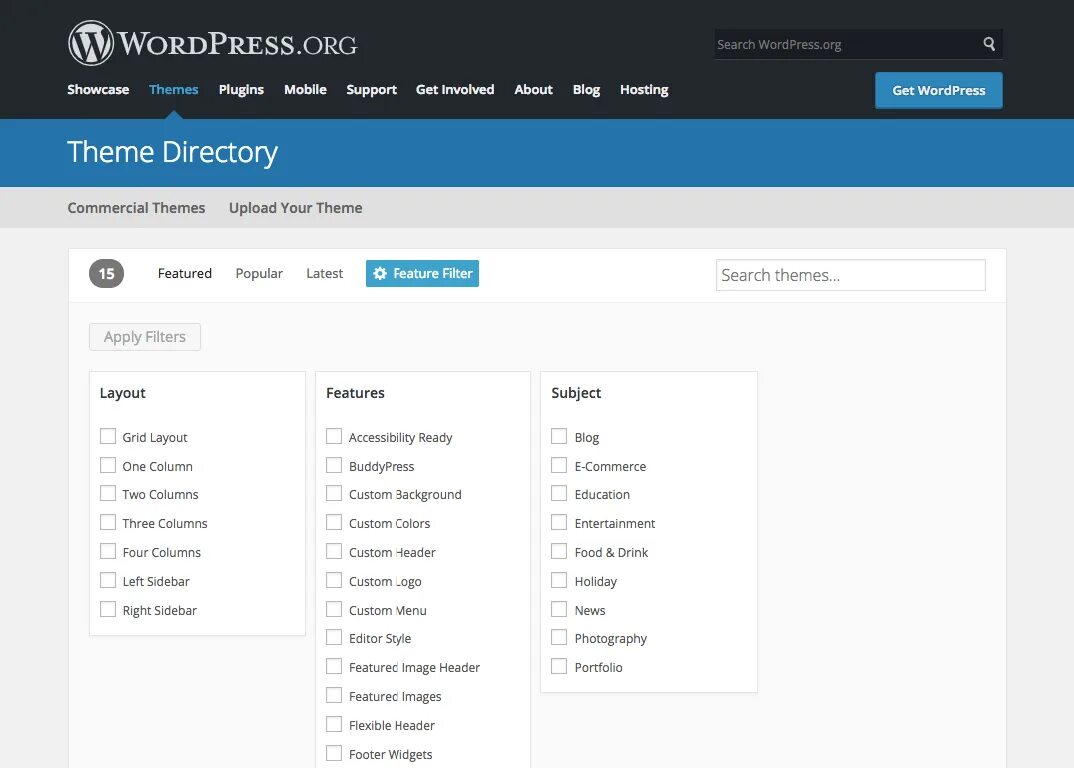Open the Commercial Themes link
This screenshot has height=768, width=1074.
(136, 208)
